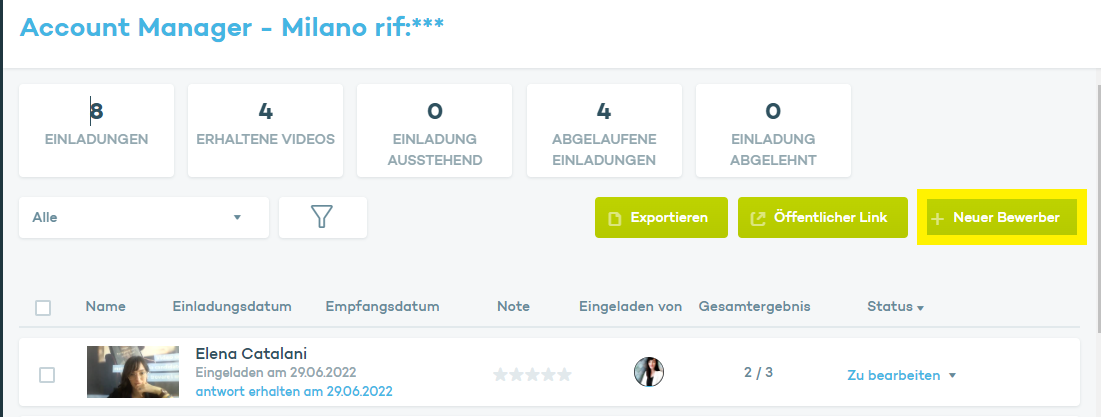Image resolution: width=1101 pixels, height=417 pixels.
Task: Click the Öffentlicher Link external-link icon
Action: tap(758, 218)
